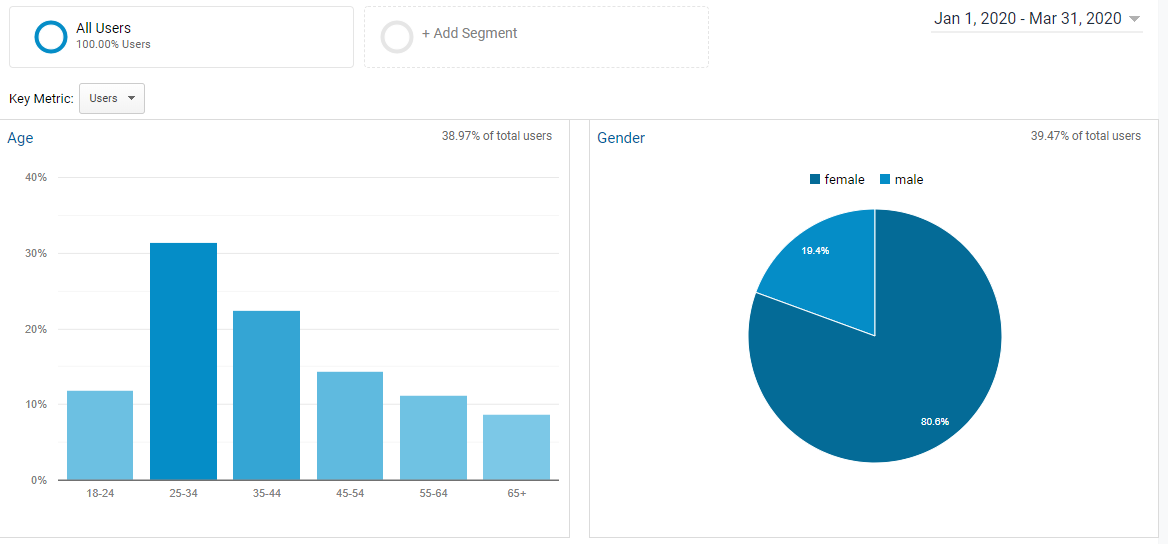Click the '30%' y-axis label
This screenshot has width=1168, height=544.
(x=37, y=253)
